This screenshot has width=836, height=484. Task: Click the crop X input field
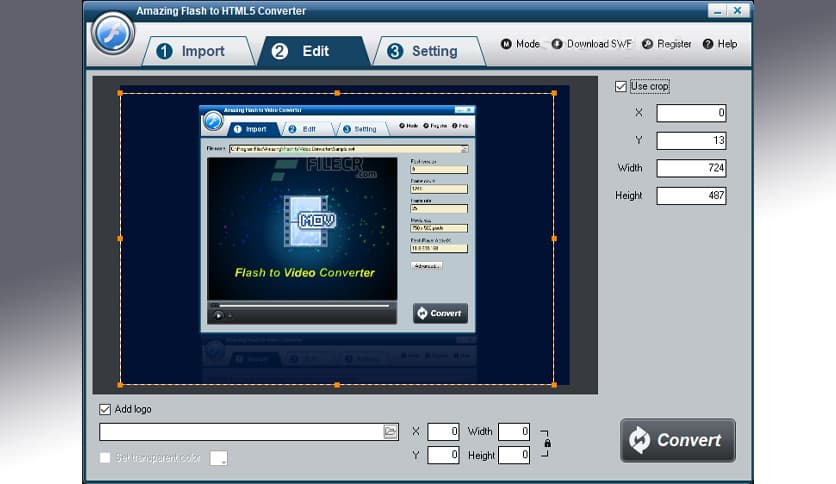click(x=691, y=113)
